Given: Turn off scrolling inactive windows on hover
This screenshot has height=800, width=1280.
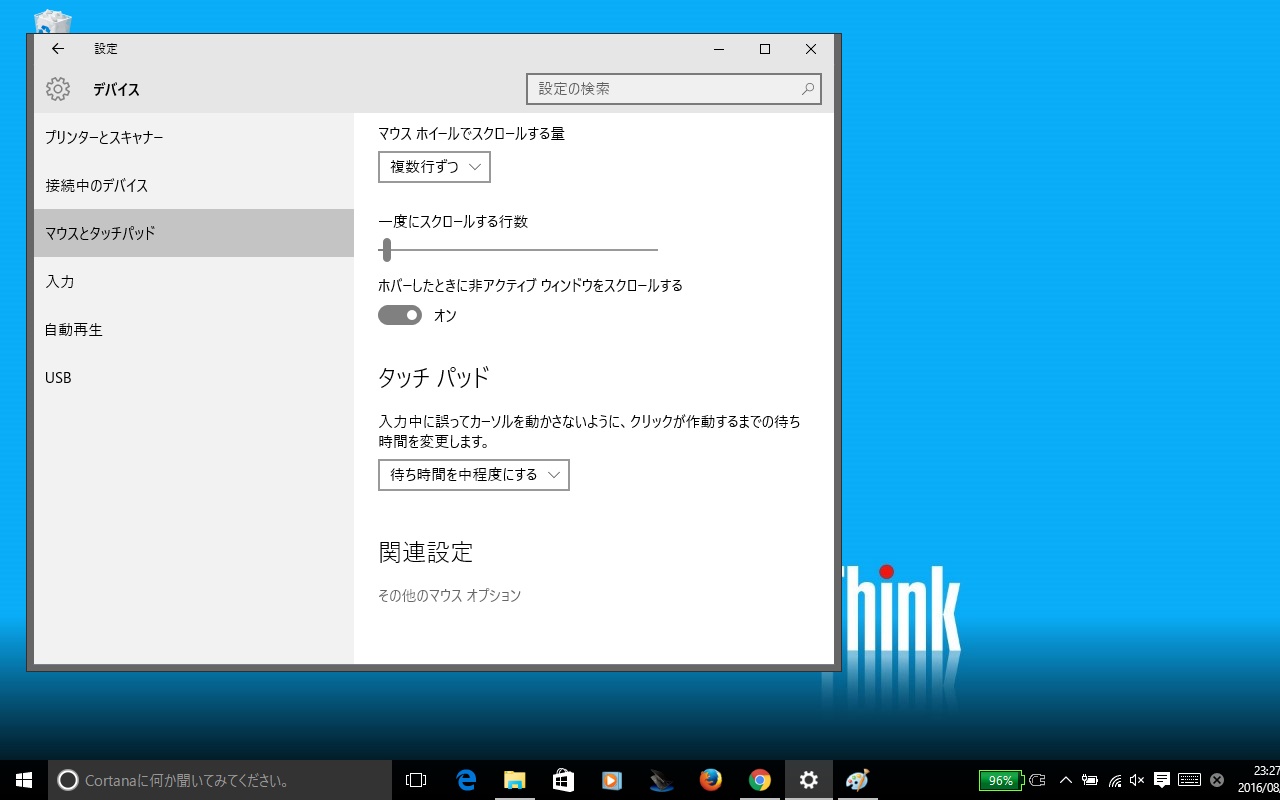Looking at the screenshot, I should pos(400,315).
